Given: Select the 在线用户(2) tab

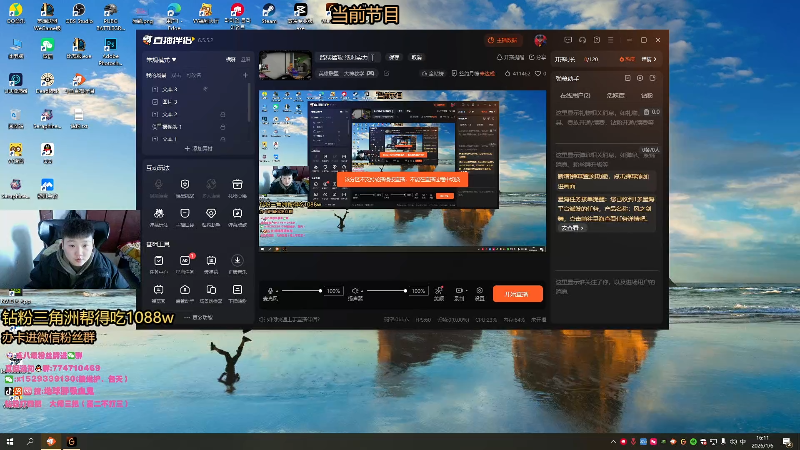Looking at the screenshot, I should click(x=575, y=95).
